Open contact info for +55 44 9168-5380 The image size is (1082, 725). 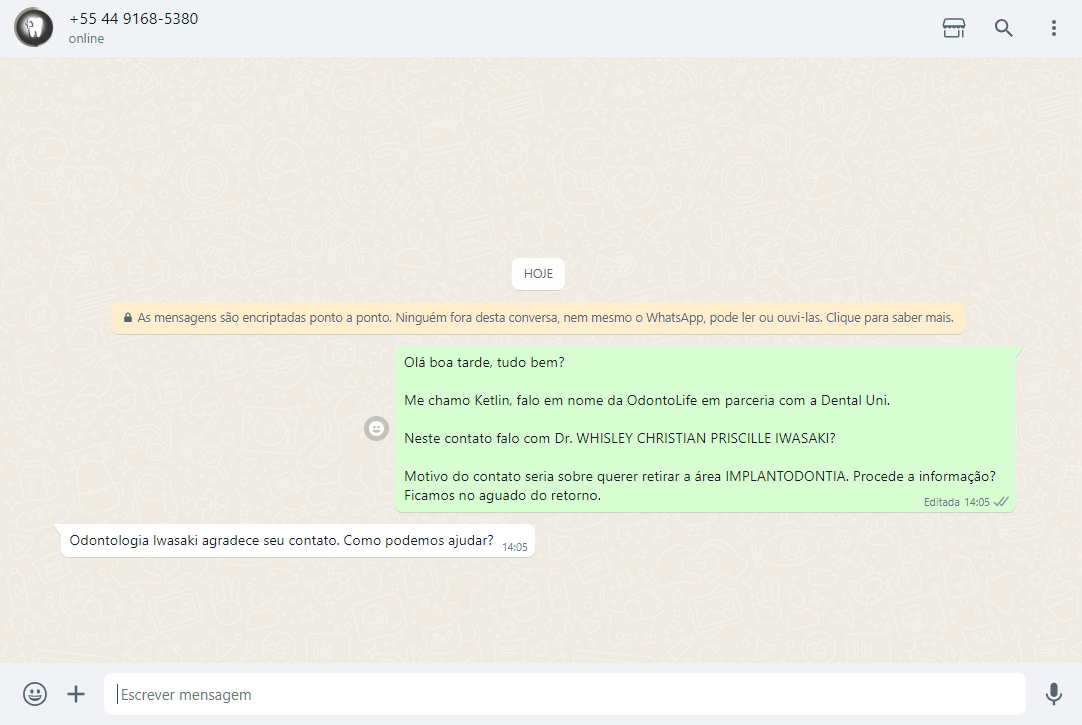pyautogui.click(x=133, y=19)
